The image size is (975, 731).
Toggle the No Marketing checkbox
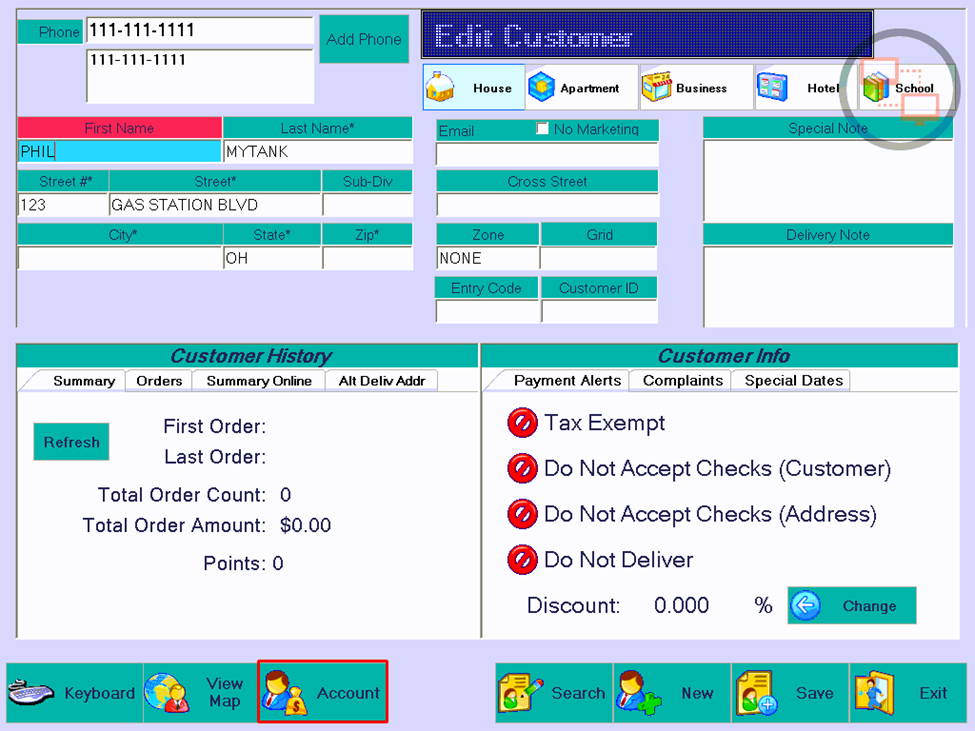coord(542,129)
